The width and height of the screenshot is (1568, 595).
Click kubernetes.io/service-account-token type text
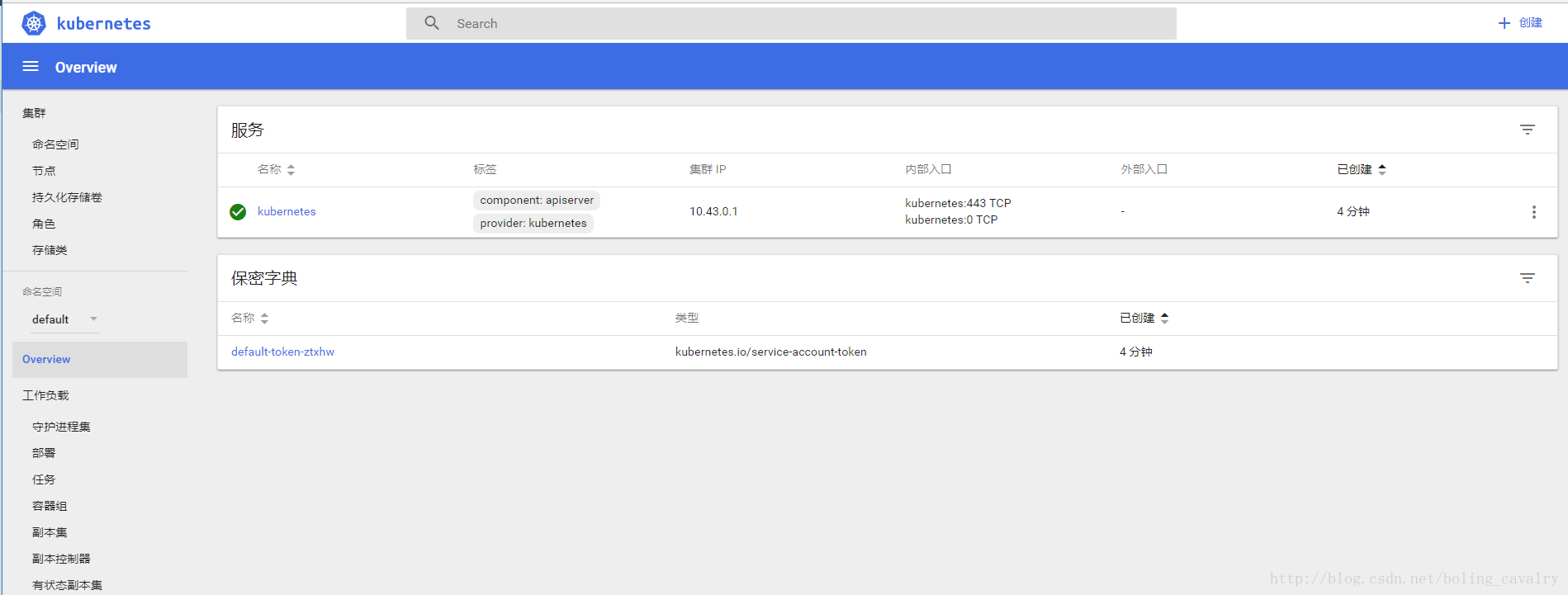click(x=770, y=352)
